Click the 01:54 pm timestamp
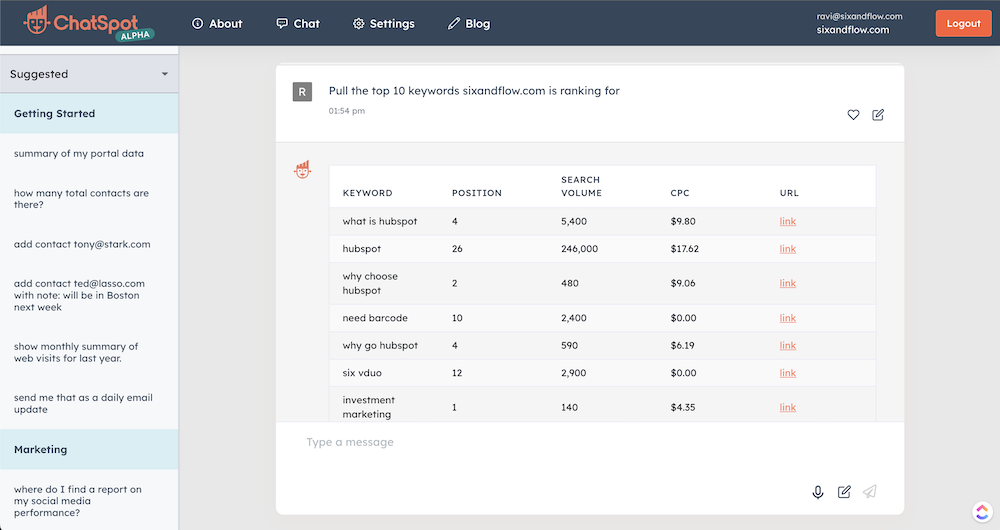The height and width of the screenshot is (530, 1000). pos(346,111)
